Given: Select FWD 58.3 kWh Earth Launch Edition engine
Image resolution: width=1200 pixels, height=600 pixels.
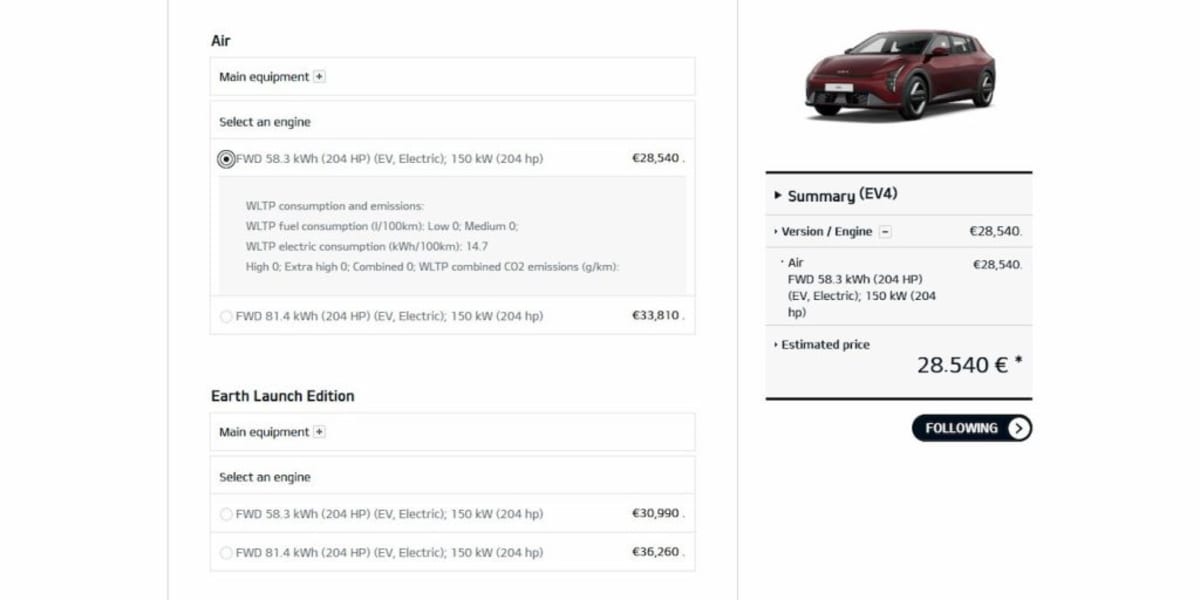Looking at the screenshot, I should (226, 513).
